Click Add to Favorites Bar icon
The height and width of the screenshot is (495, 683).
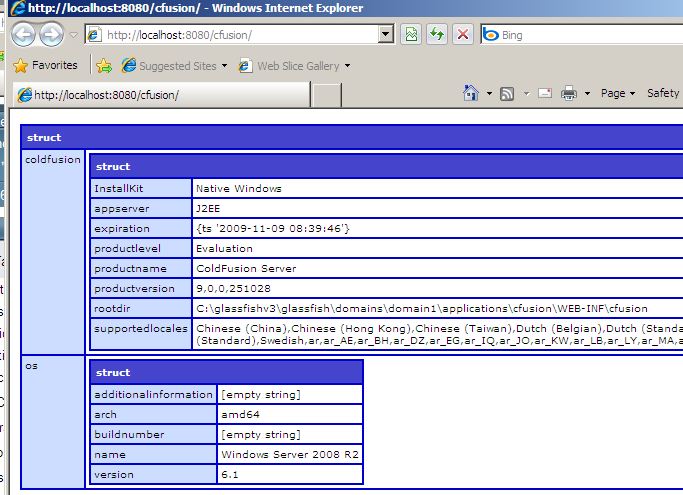tap(104, 66)
